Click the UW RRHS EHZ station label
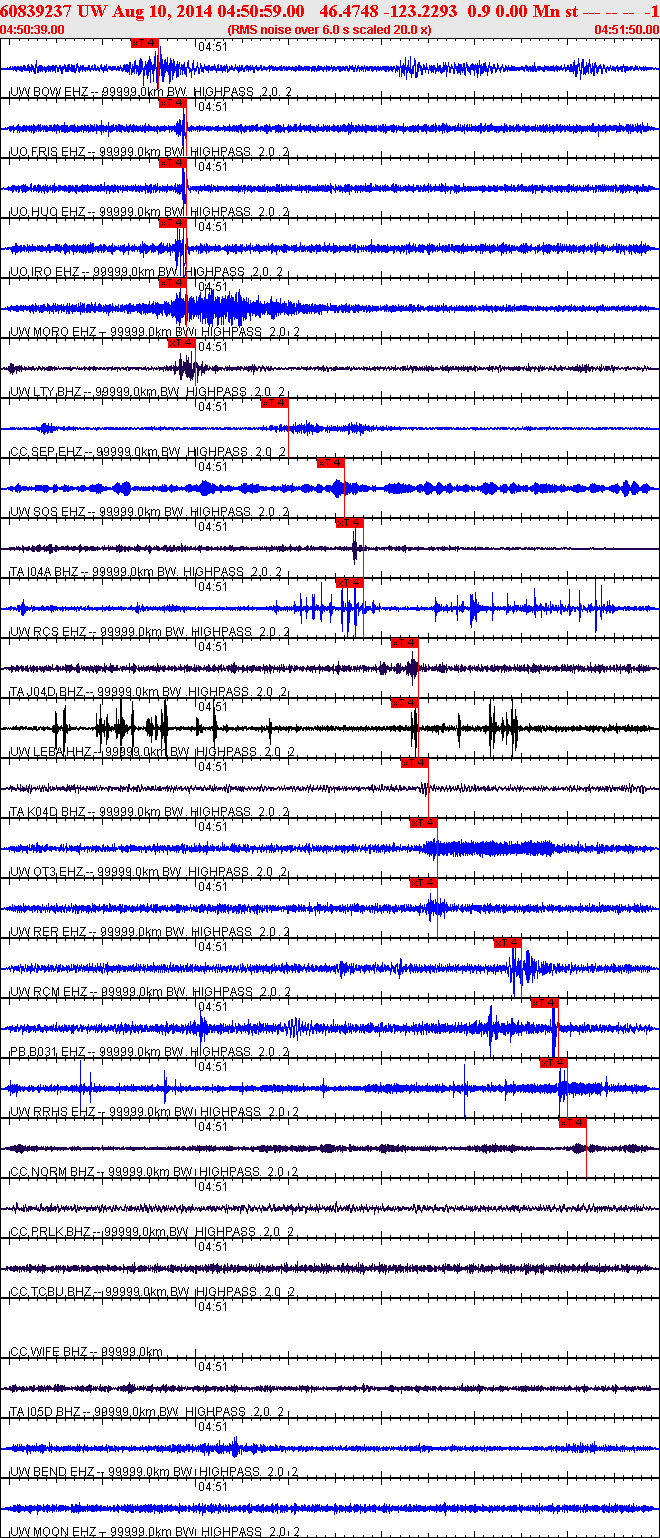The width and height of the screenshot is (660, 1538). (x=52, y=1112)
